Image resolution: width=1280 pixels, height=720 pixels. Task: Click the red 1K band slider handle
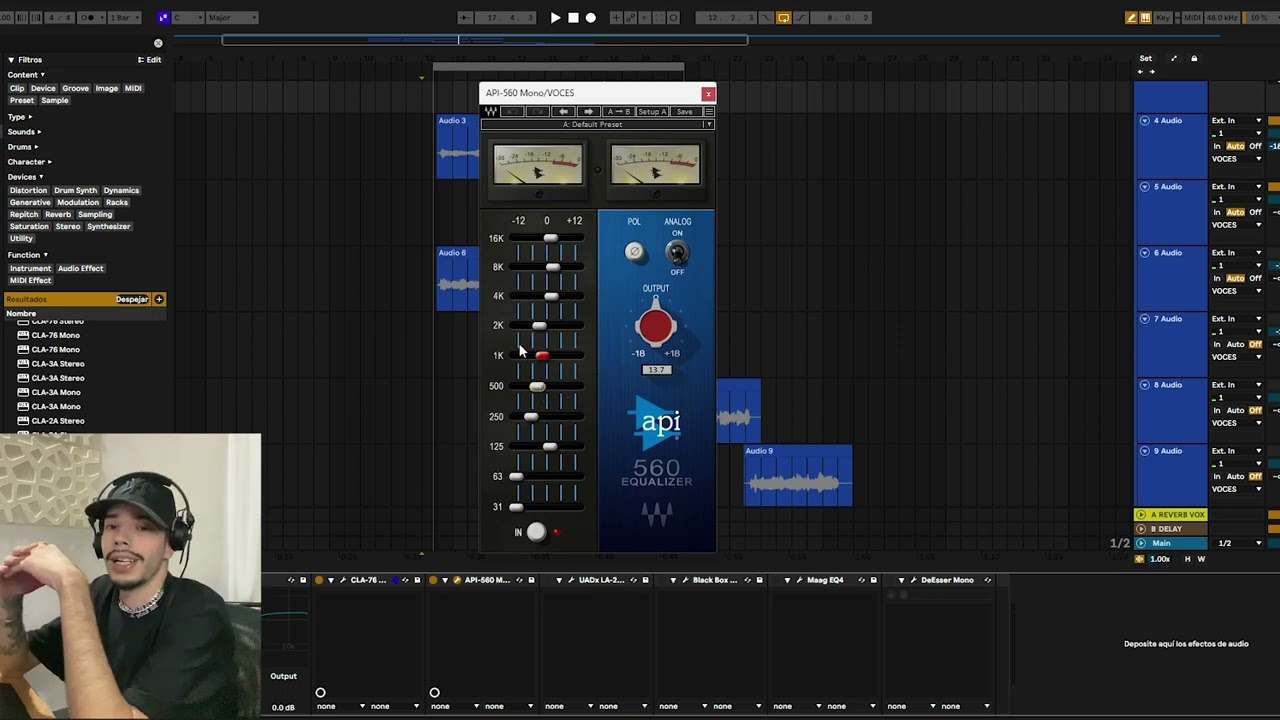[542, 356]
